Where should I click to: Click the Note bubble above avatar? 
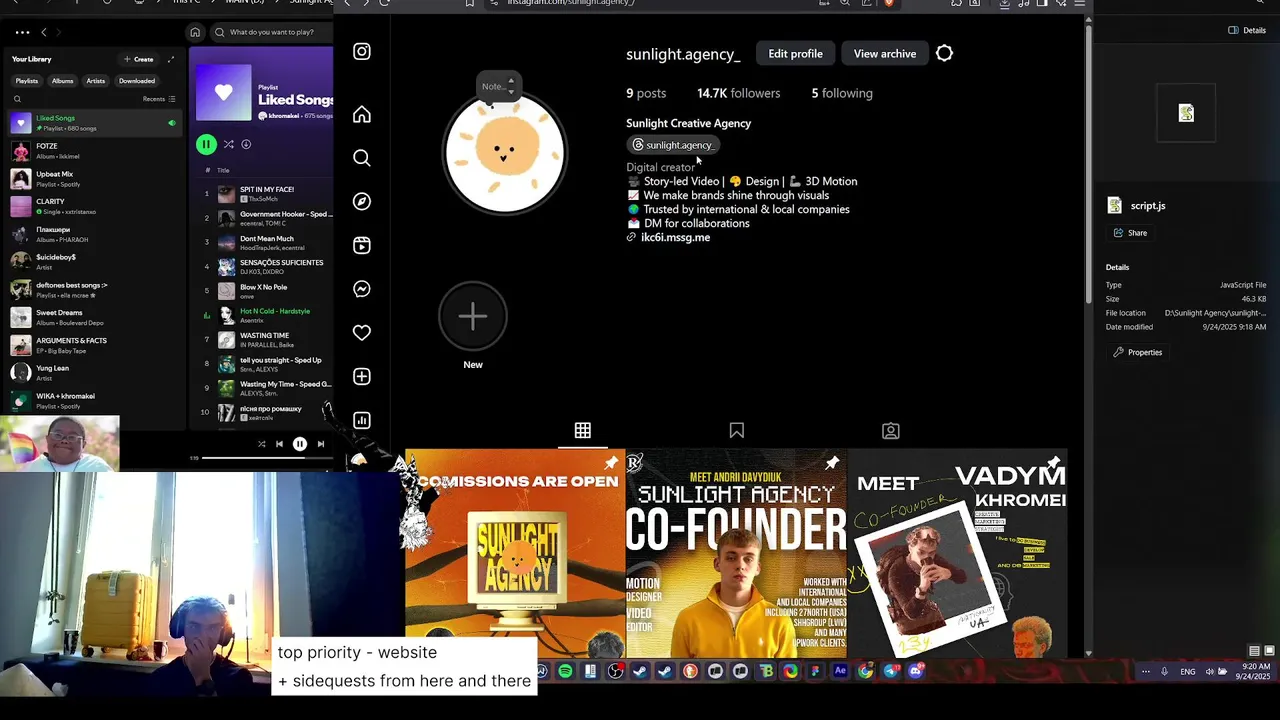497,86
